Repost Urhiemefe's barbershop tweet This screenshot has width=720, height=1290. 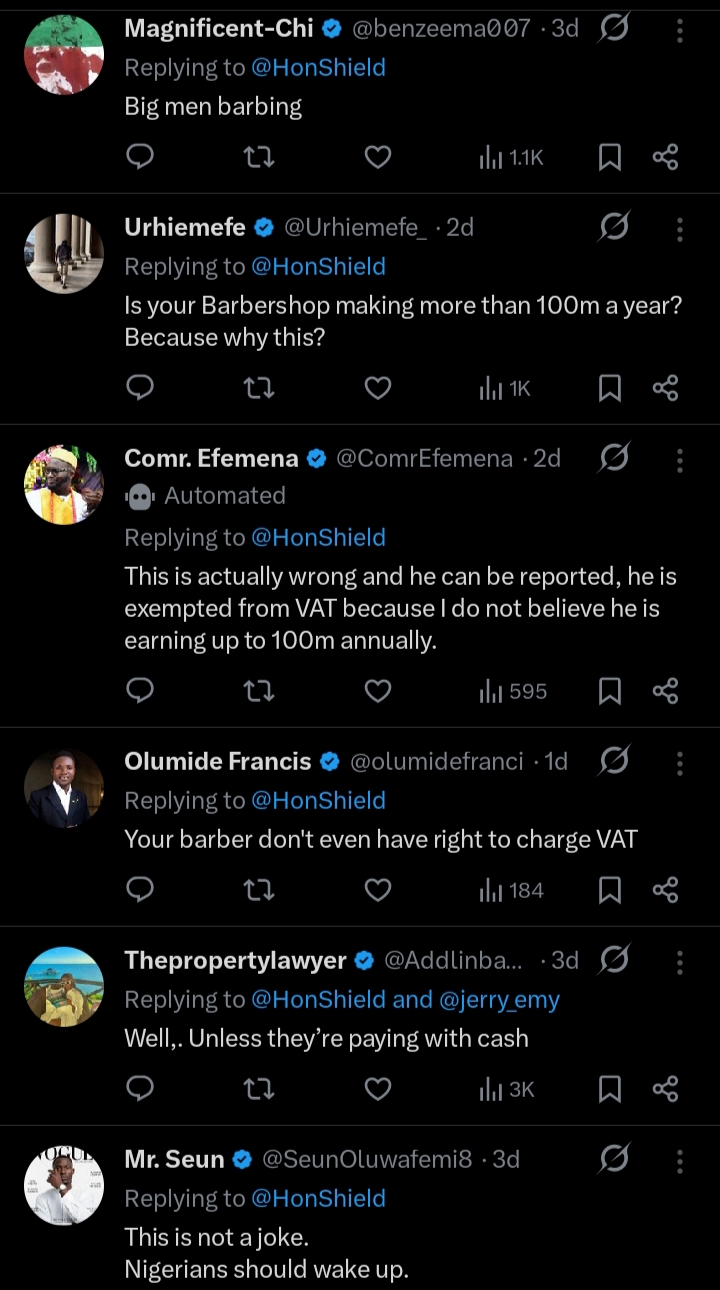coord(259,387)
